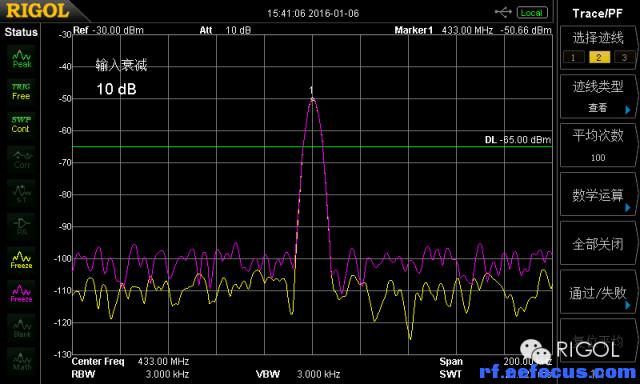
Task: Click the -50.66 dBm marker amplitude value
Action: pos(526,30)
